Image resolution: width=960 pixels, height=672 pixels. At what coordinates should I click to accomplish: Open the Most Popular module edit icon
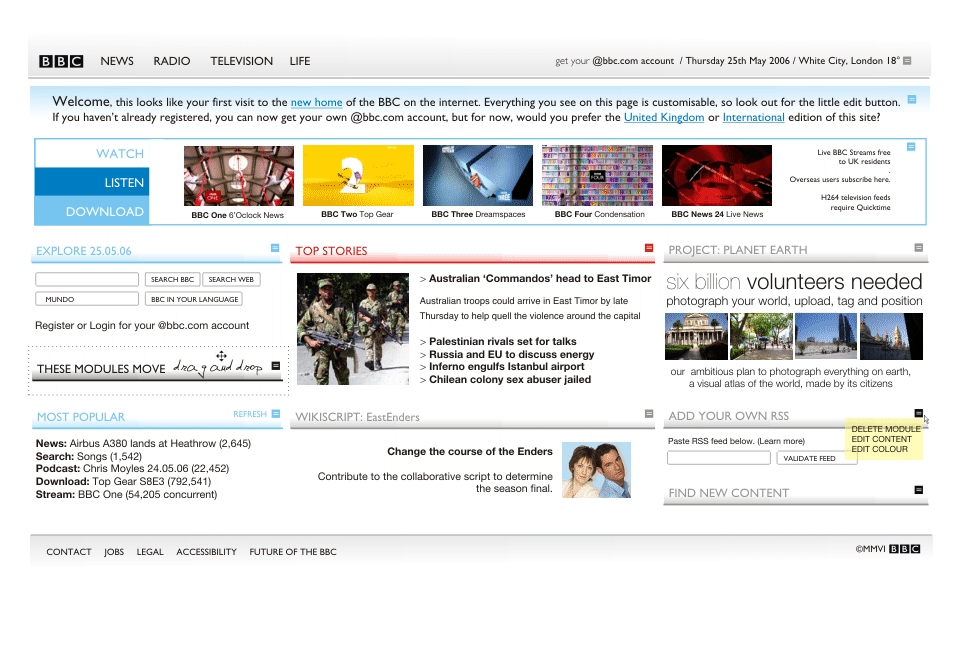pyautogui.click(x=276, y=414)
